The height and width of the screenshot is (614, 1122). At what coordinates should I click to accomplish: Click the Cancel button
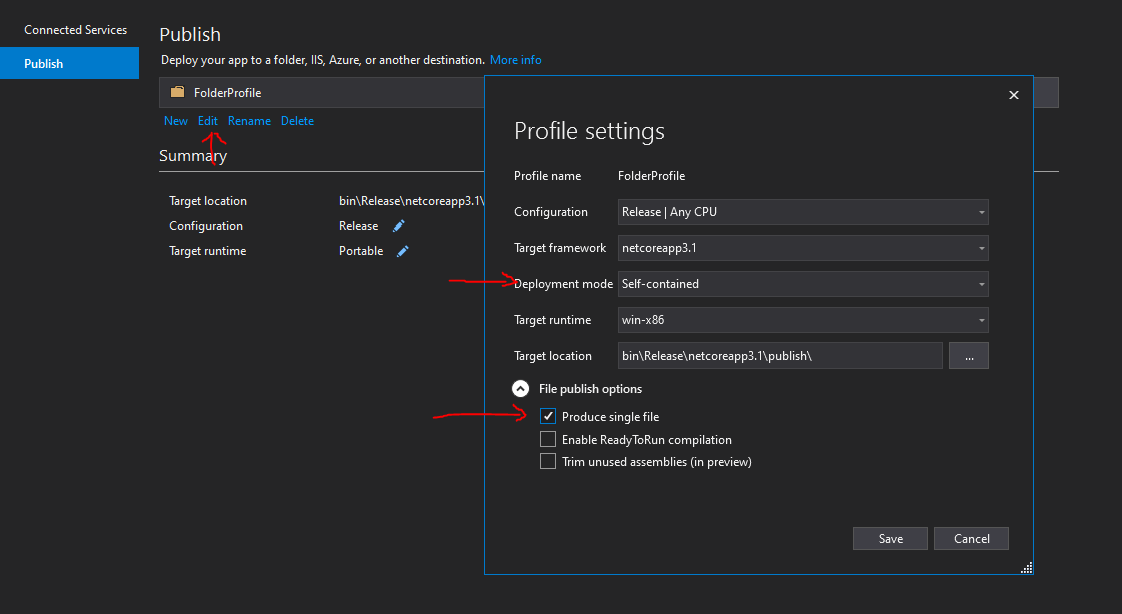click(x=971, y=539)
